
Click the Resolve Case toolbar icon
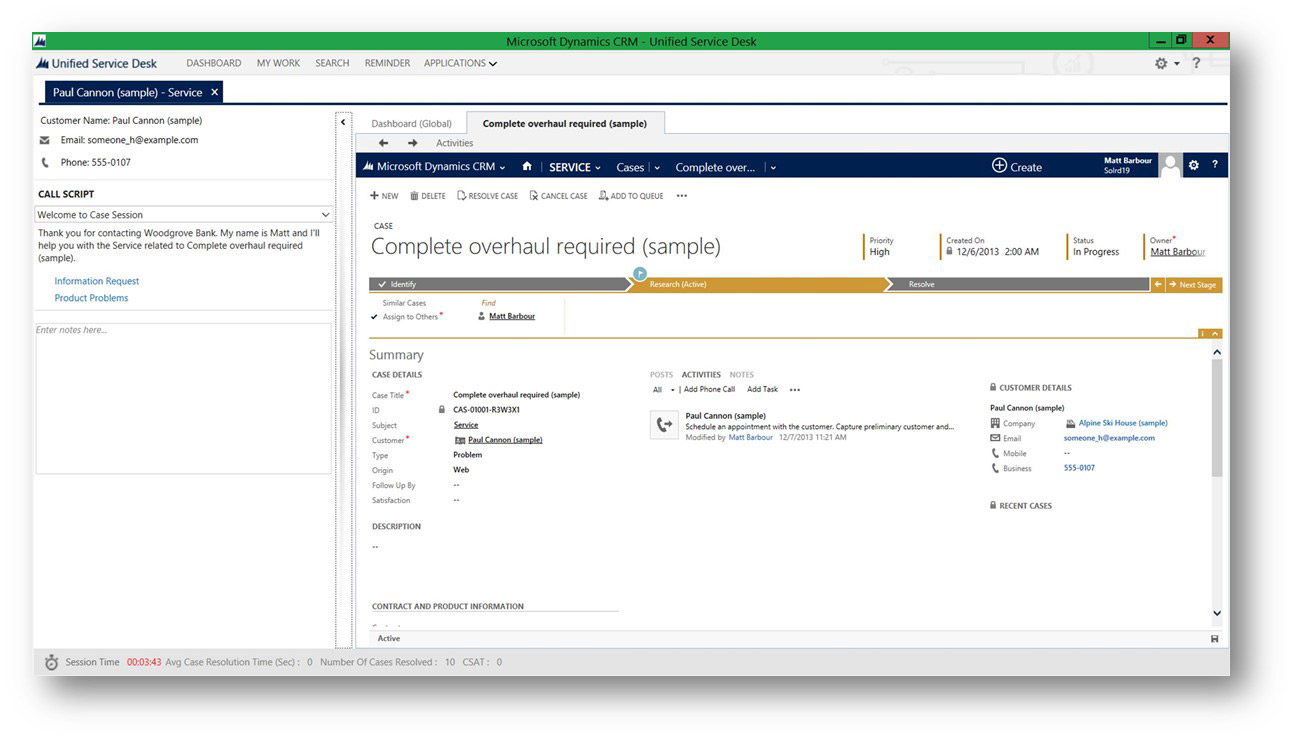coord(462,196)
